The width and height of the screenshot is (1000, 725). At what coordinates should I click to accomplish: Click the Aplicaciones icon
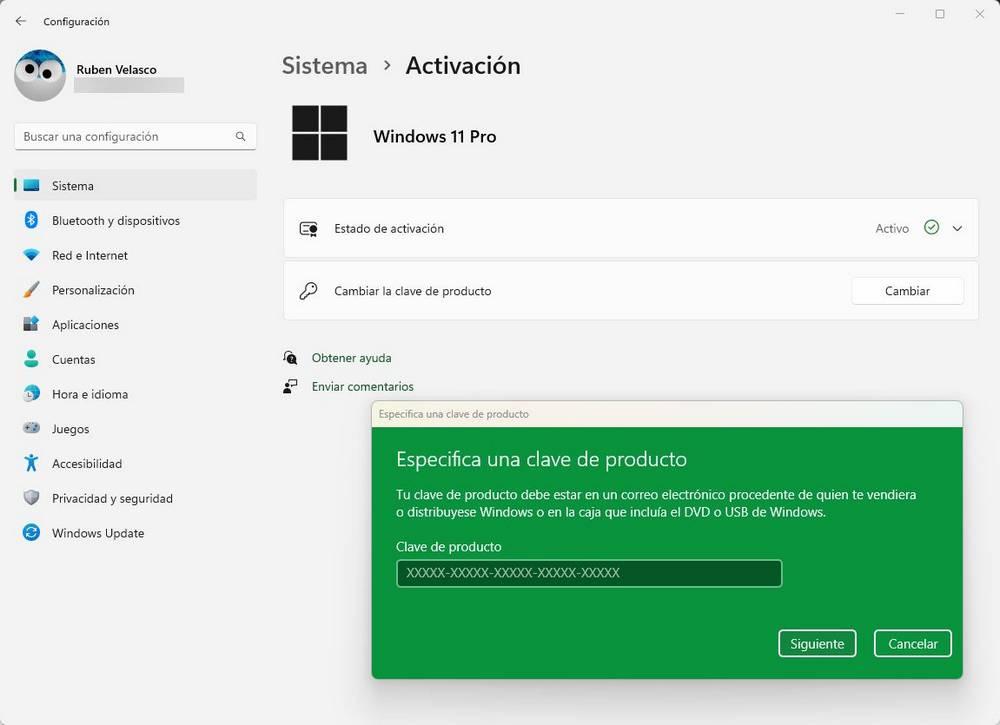click(x=31, y=324)
